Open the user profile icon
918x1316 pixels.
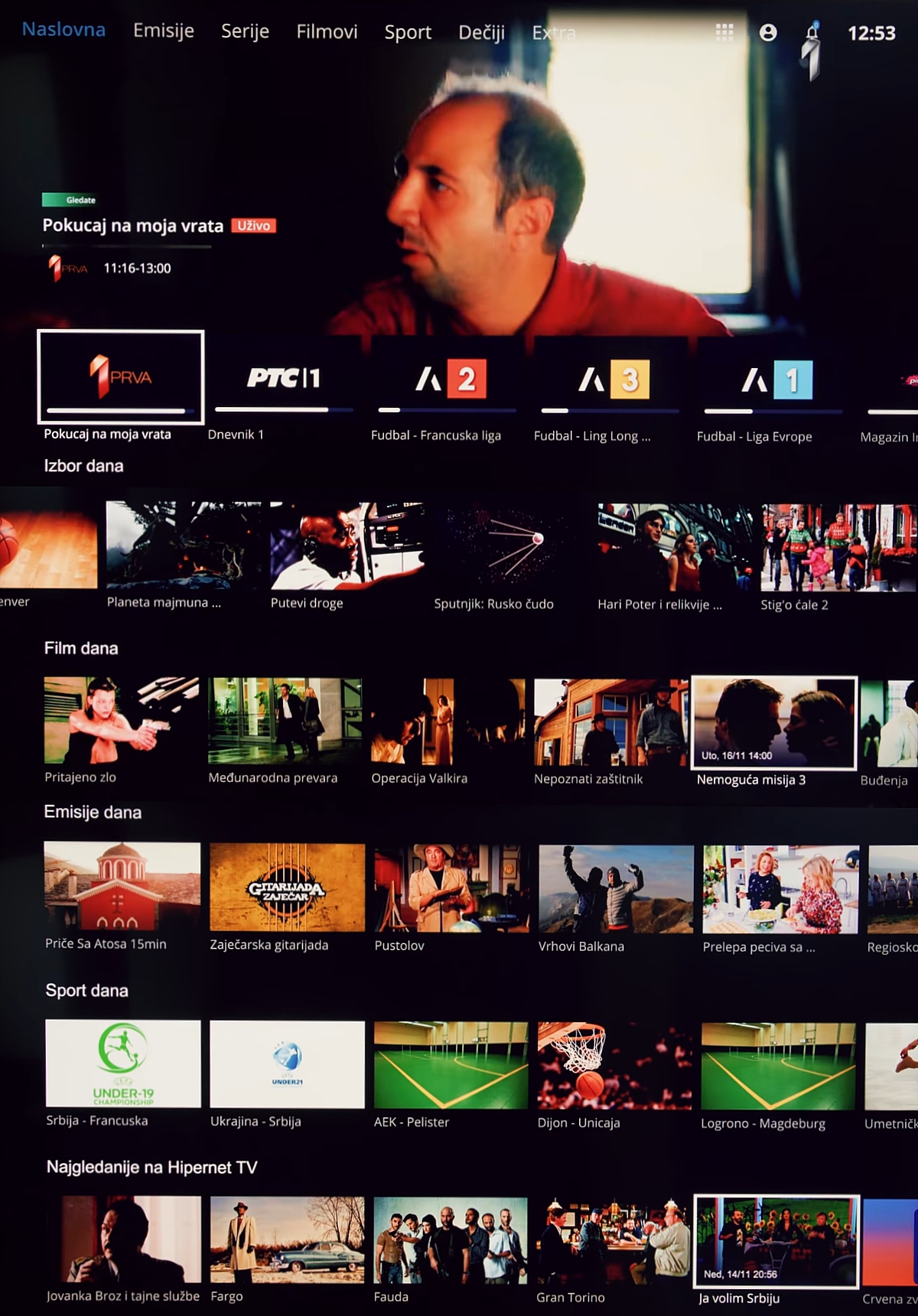click(x=768, y=32)
